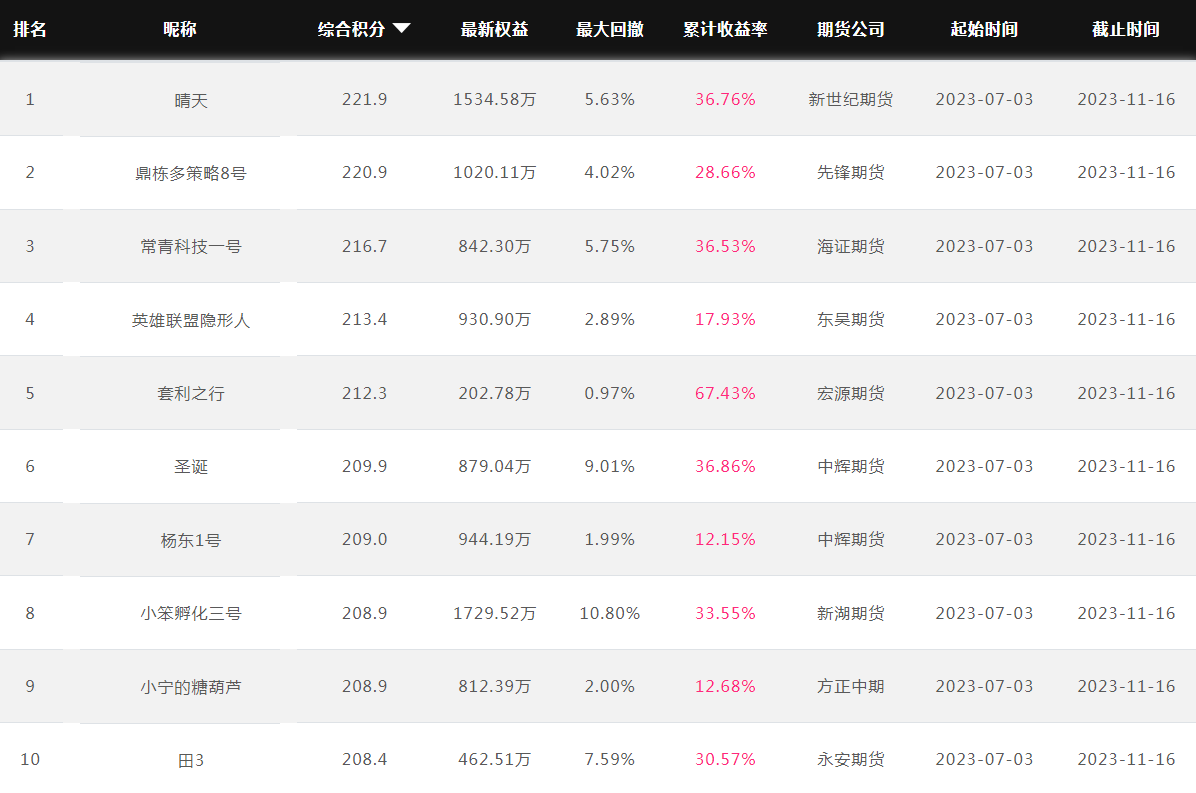Screen dimensions: 1196x793
Task: Click futures company 永安期货
Action: click(x=850, y=759)
